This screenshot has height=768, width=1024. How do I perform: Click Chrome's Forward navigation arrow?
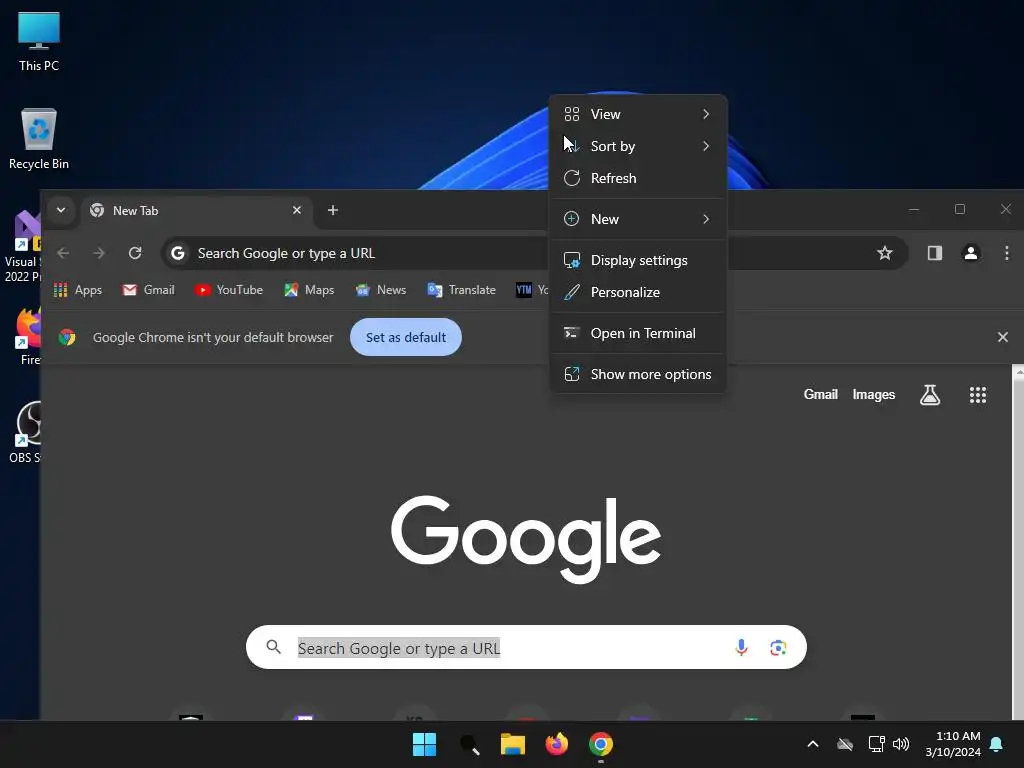[99, 253]
